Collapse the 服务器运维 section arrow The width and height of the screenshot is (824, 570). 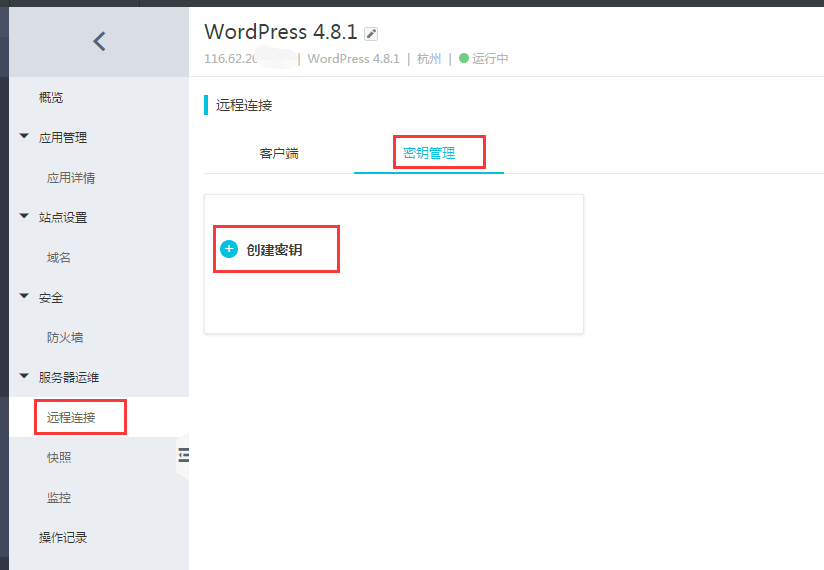click(24, 376)
